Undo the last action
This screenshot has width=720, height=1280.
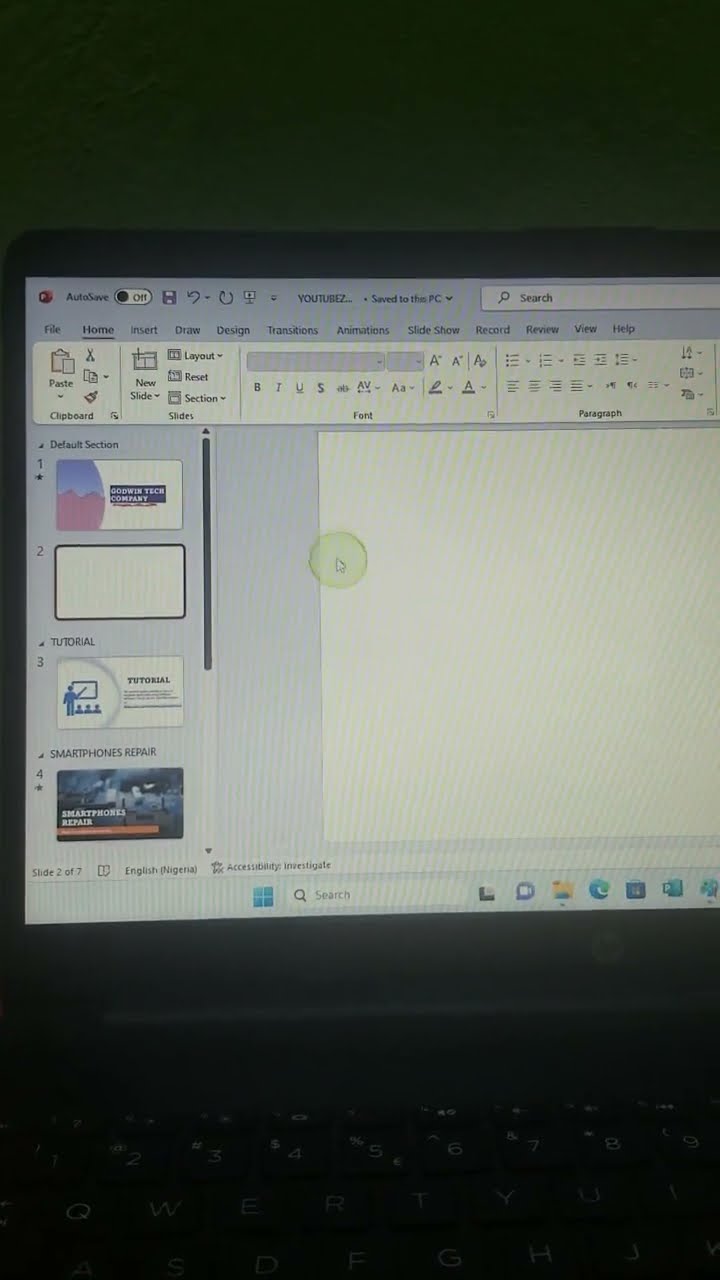[193, 297]
